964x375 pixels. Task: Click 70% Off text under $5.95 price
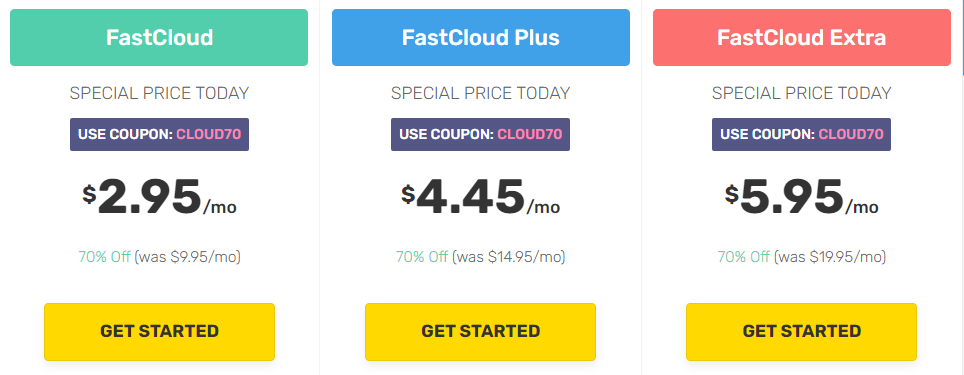(743, 256)
